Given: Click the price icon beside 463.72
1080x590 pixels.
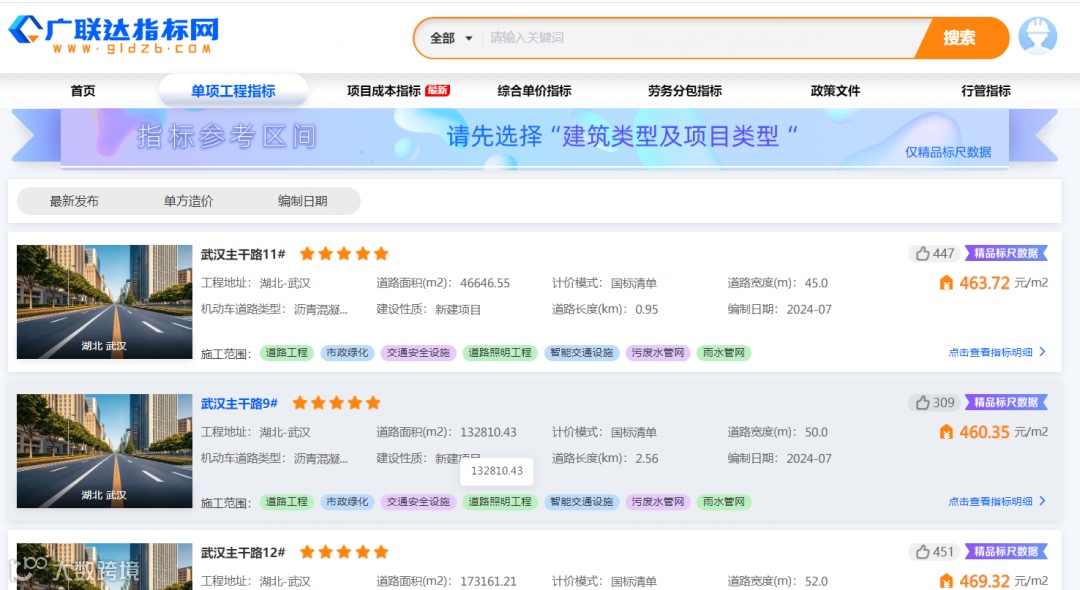Looking at the screenshot, I should click(x=946, y=283).
